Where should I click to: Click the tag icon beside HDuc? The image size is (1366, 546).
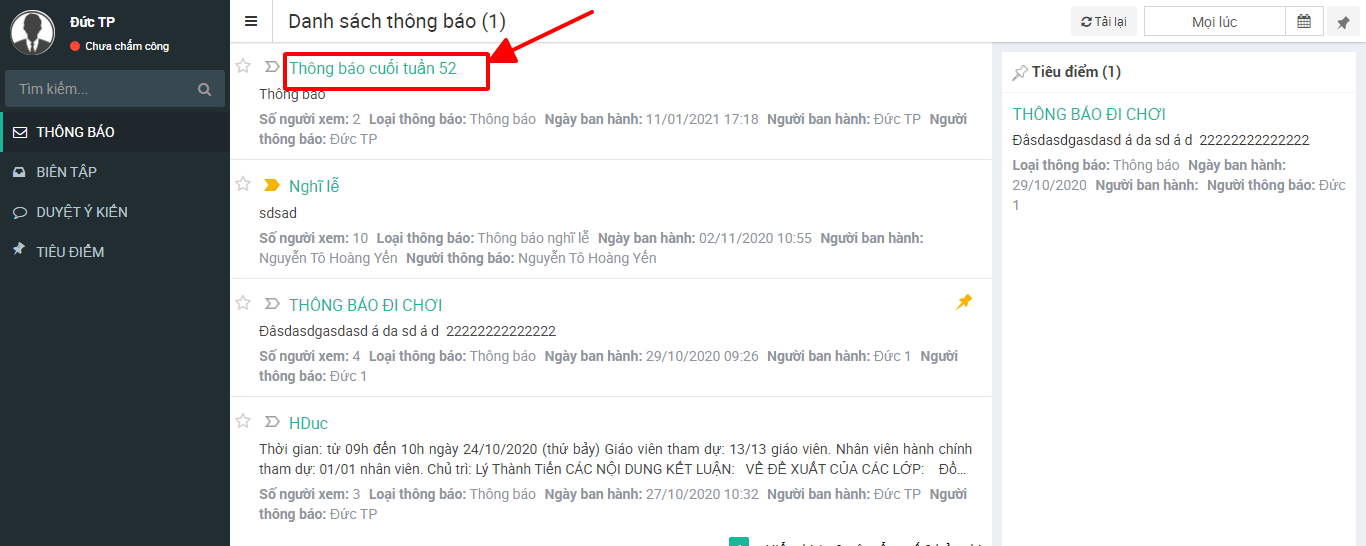tap(271, 422)
